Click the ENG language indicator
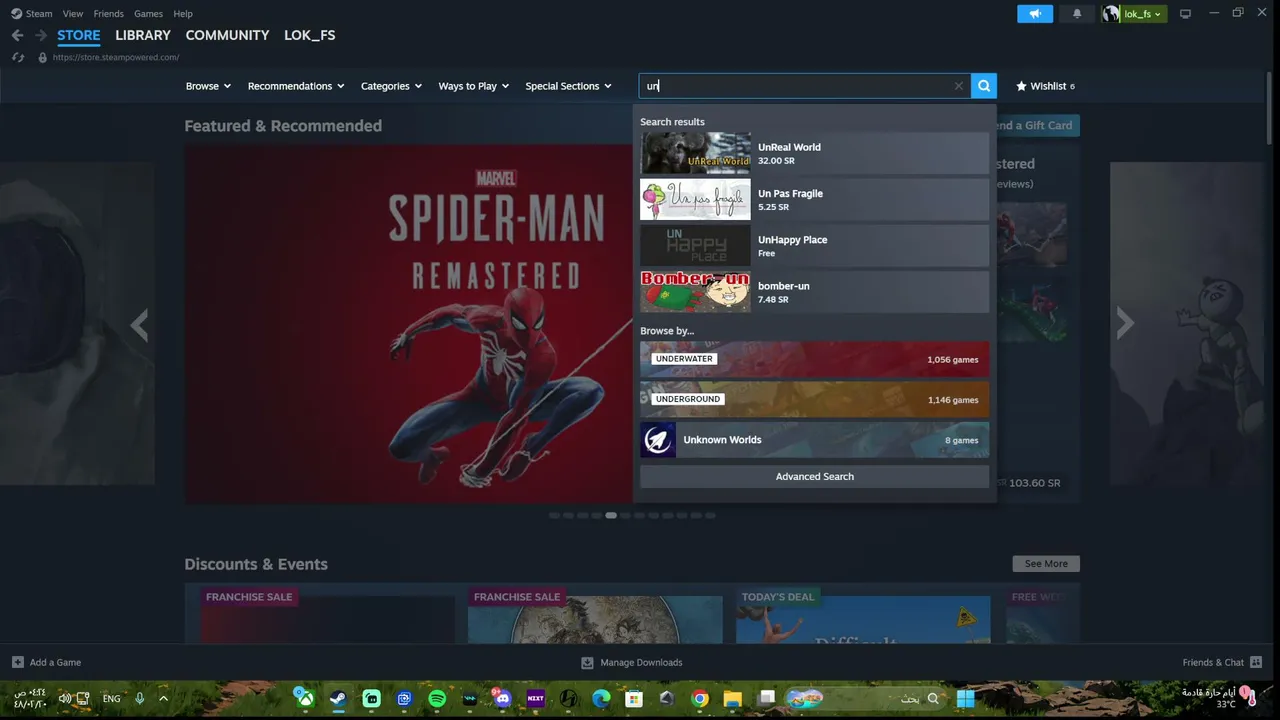The image size is (1280, 720). [112, 699]
